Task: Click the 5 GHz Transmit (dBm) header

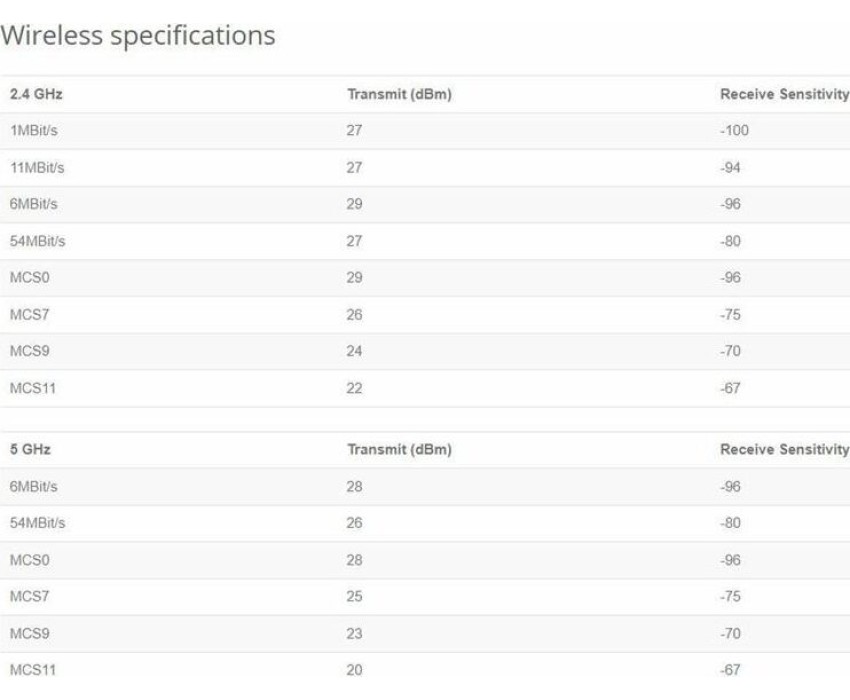Action: pyautogui.click(x=400, y=449)
